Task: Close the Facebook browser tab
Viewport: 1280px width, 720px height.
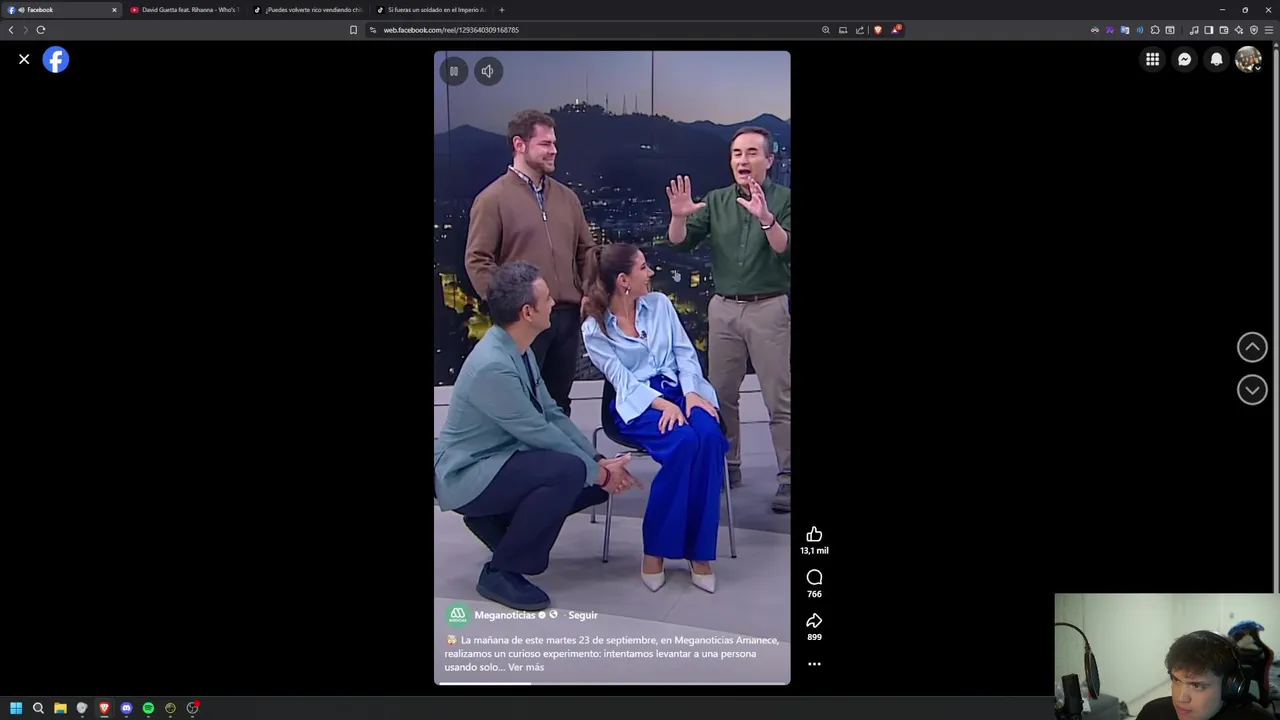Action: point(114,10)
